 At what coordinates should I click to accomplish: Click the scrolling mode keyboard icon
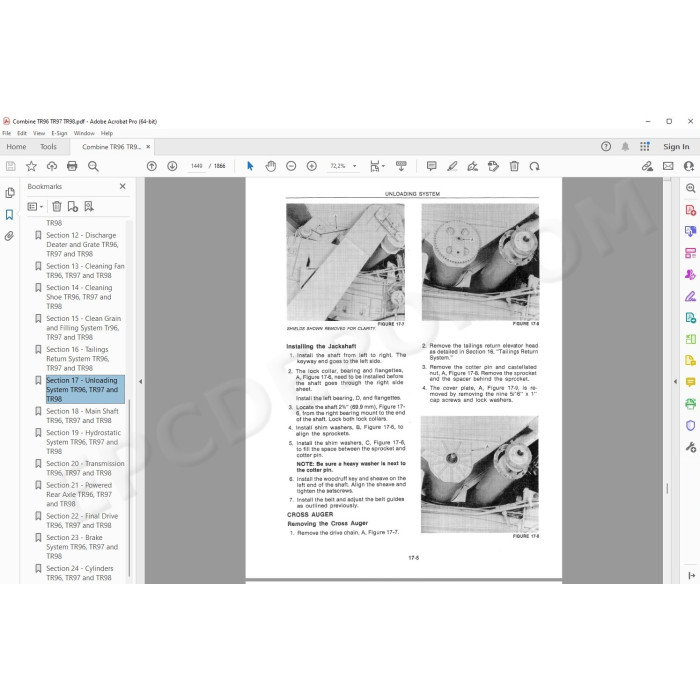click(x=401, y=167)
